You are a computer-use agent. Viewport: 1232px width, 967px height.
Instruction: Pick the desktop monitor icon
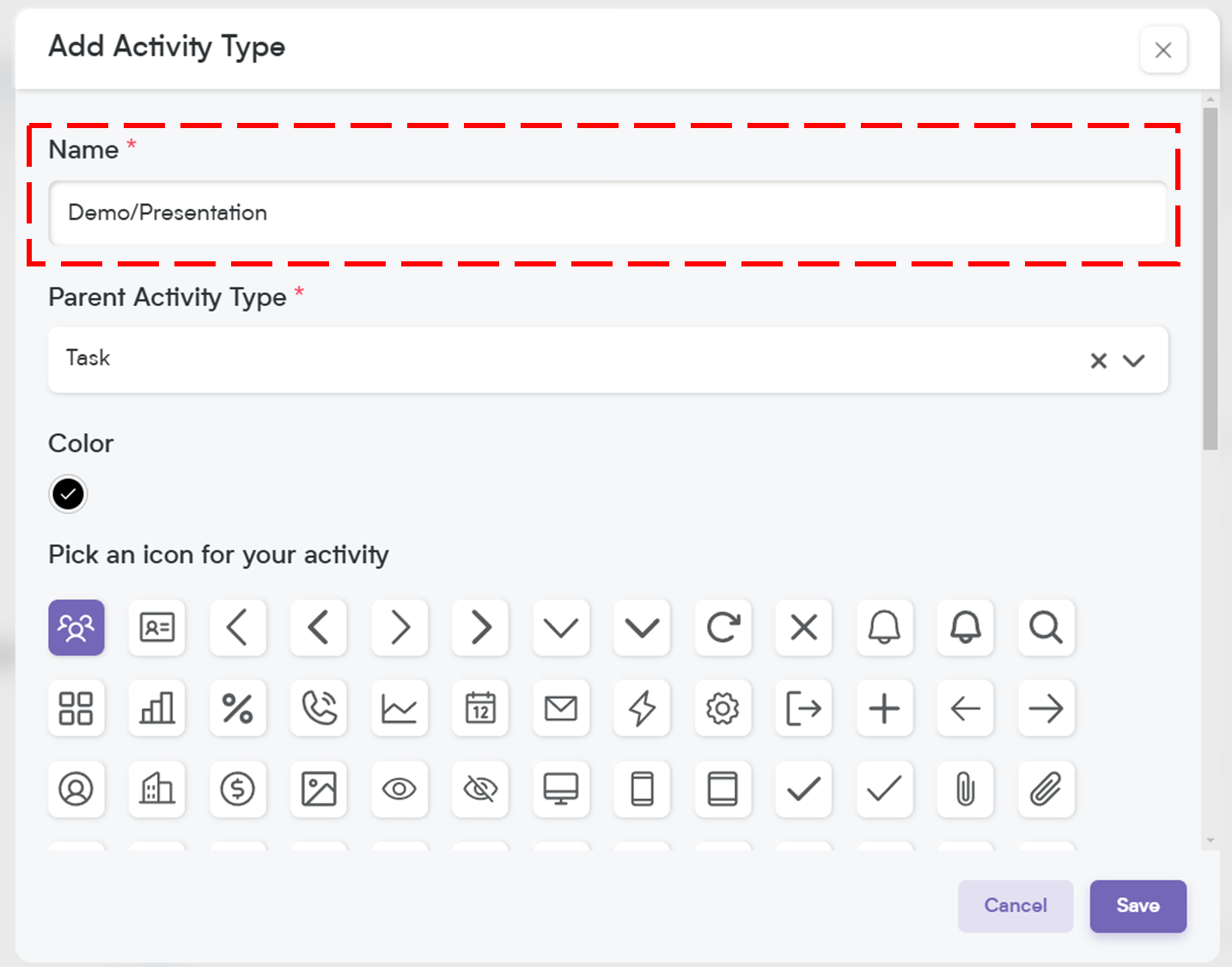pyautogui.click(x=561, y=789)
